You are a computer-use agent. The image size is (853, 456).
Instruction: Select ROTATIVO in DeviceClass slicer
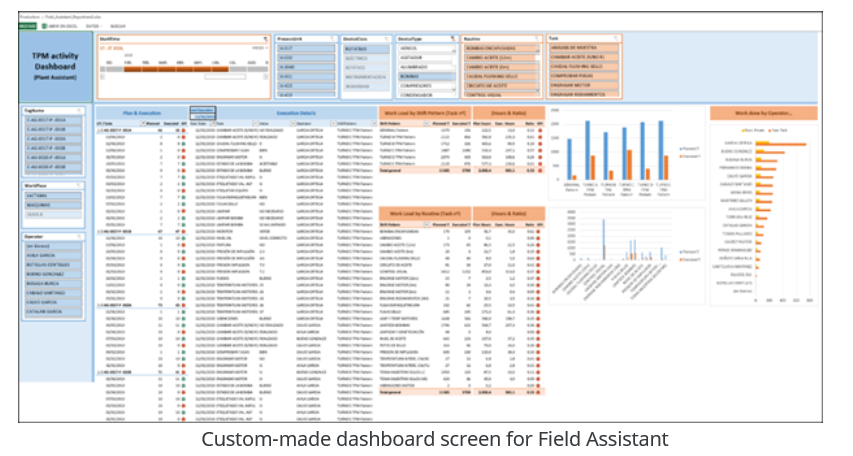pyautogui.click(x=367, y=49)
